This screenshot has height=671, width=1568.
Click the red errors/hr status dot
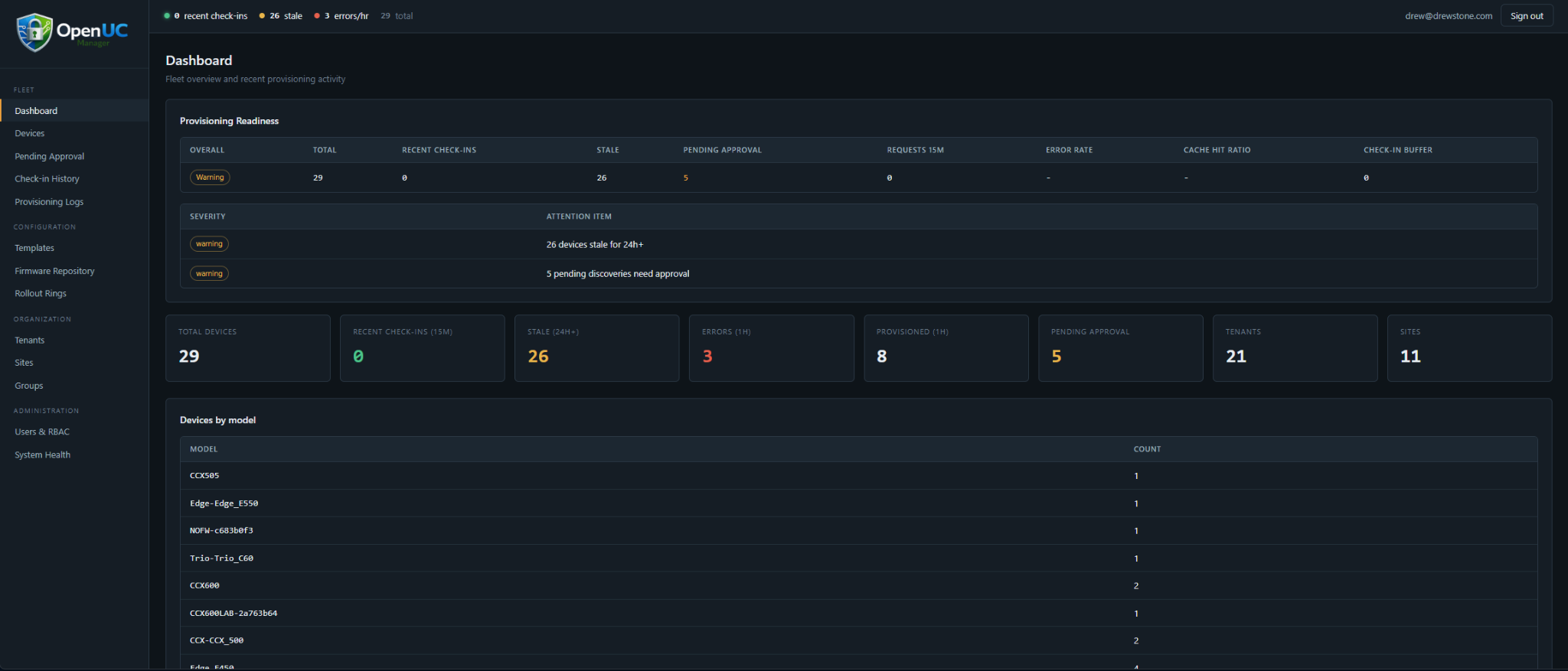317,16
